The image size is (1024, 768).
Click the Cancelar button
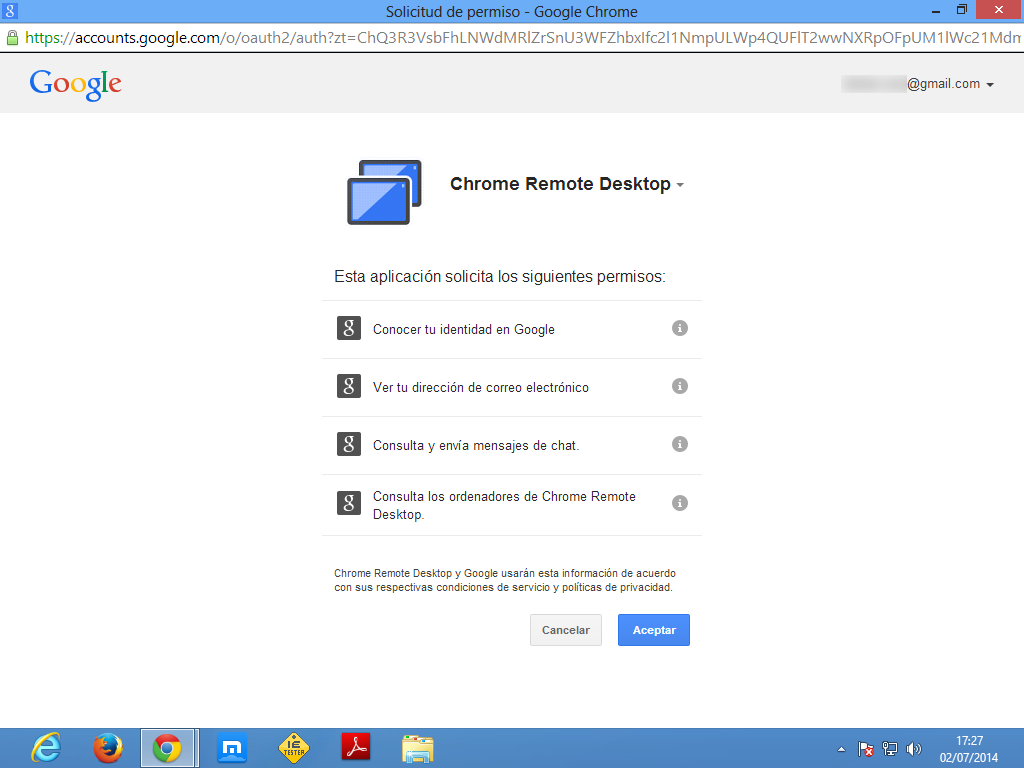pos(566,630)
